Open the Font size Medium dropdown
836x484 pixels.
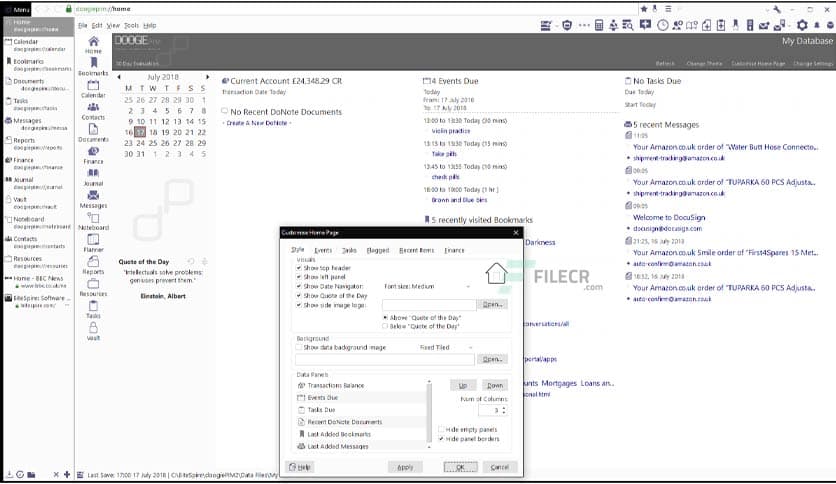click(427, 286)
